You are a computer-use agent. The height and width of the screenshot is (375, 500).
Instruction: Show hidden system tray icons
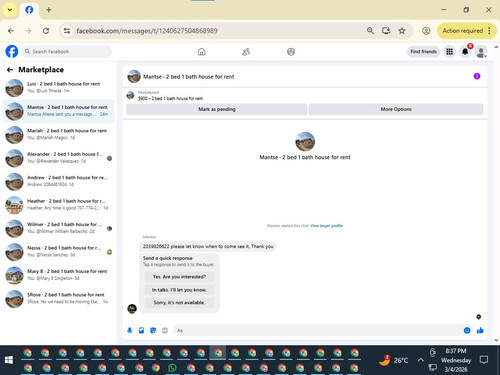[x=421, y=360]
